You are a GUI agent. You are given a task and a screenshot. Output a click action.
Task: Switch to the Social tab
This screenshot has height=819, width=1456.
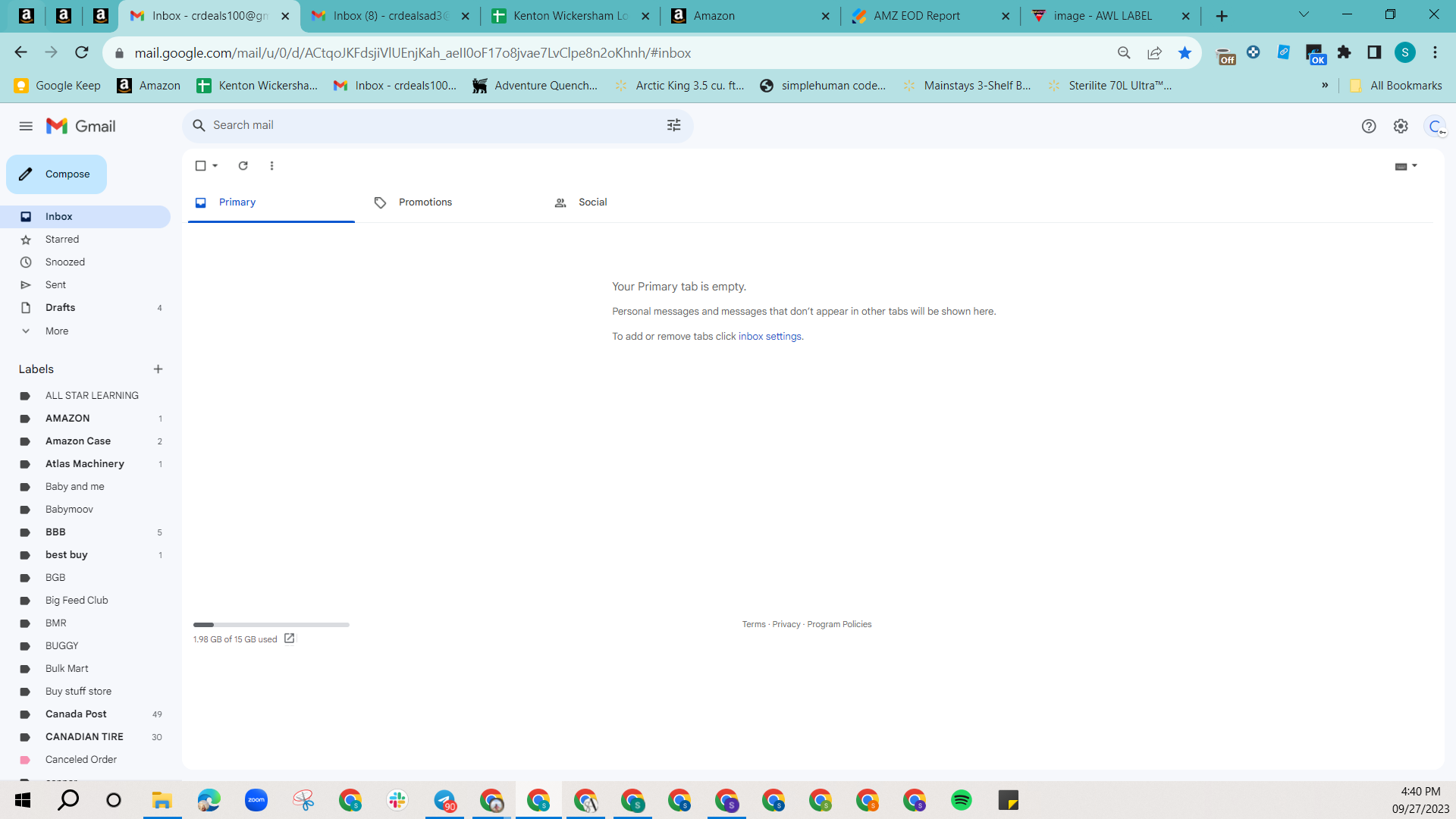tap(632, 202)
